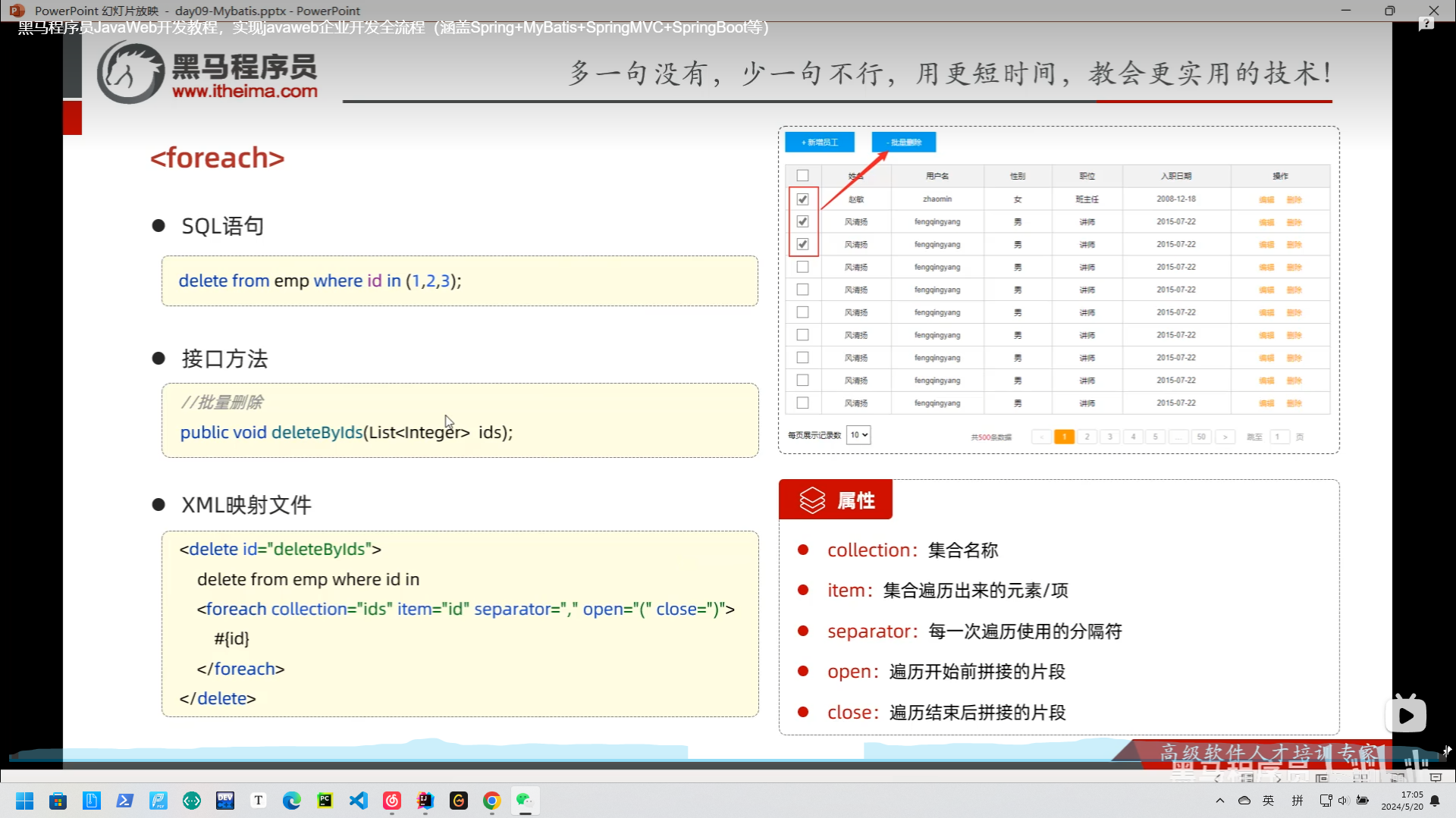
Task: Open the green code-brackets app on the taskbar
Action: [x=192, y=801]
